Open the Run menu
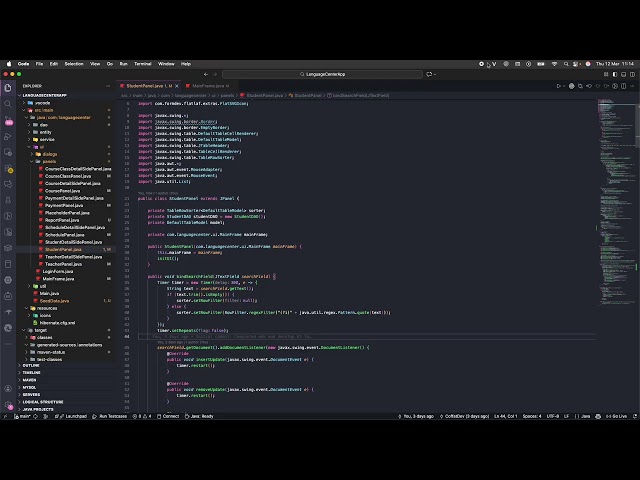Screen dimensions: 640x480 (123, 64)
